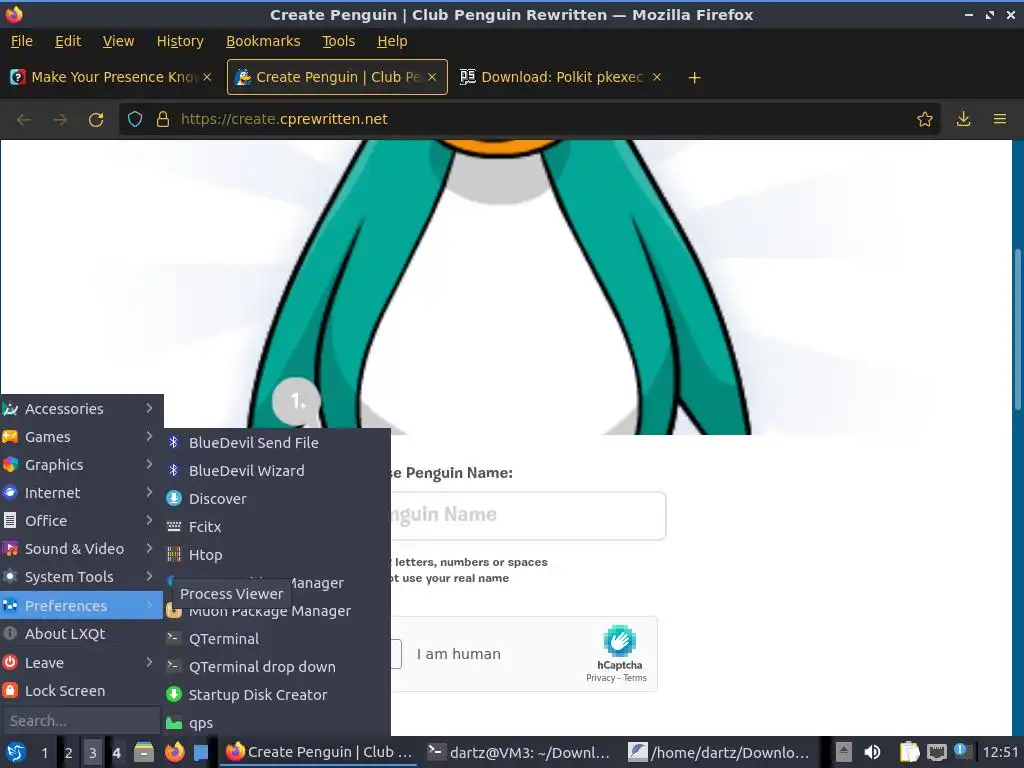Viewport: 1024px width, 768px height.
Task: Launch BlueDevil Wizard
Action: [277, 471]
